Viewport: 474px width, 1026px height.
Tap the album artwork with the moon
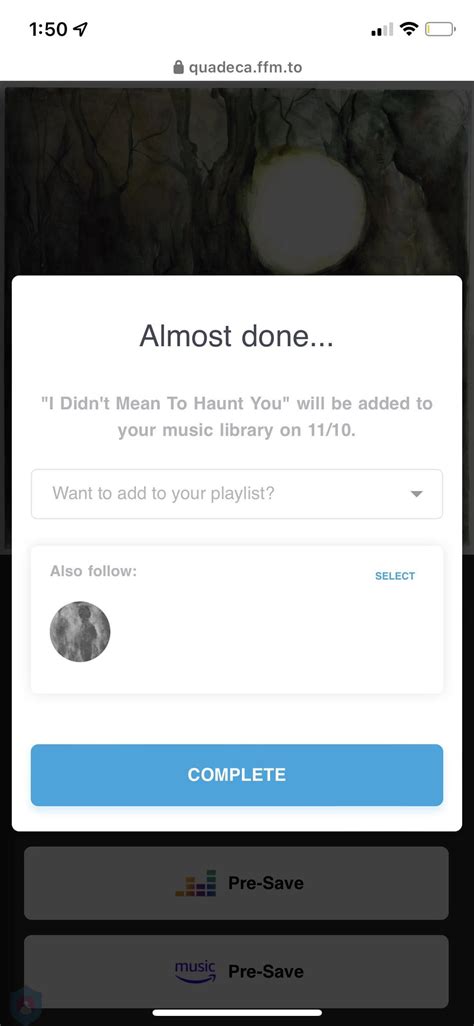click(x=237, y=181)
